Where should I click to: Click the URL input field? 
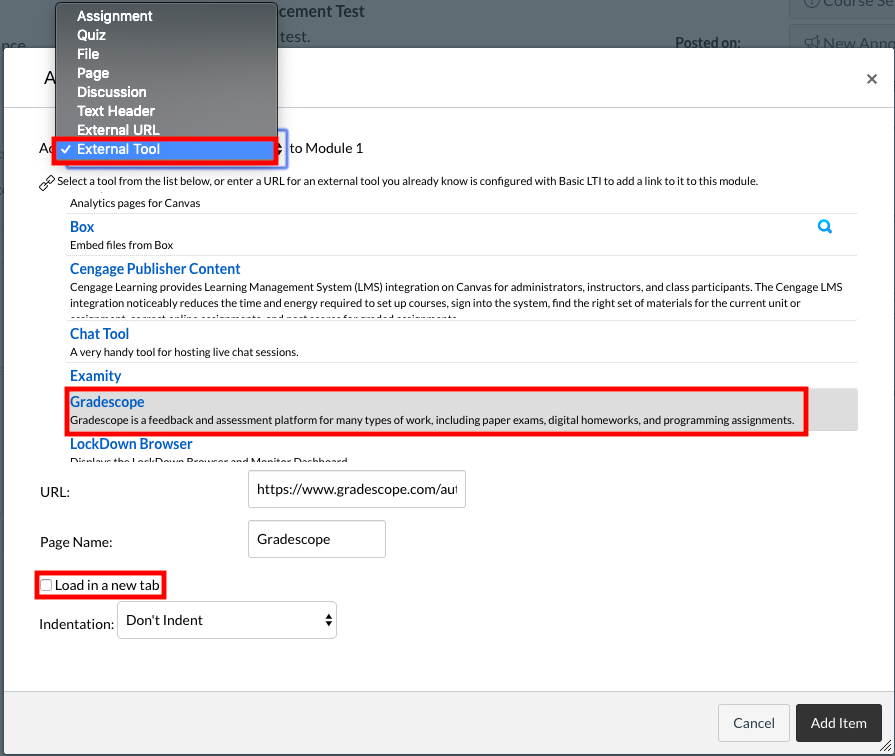pyautogui.click(x=357, y=489)
